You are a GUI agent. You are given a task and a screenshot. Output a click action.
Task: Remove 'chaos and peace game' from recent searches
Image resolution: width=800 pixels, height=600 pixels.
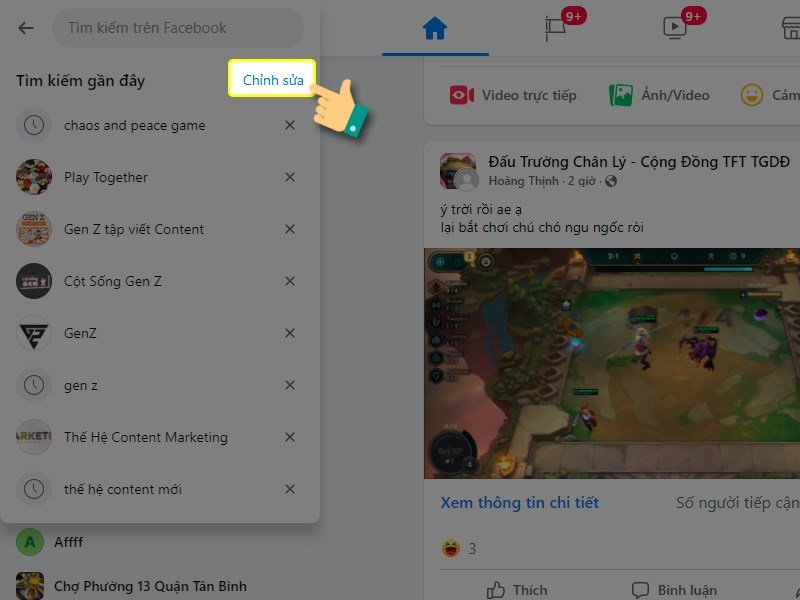click(289, 125)
